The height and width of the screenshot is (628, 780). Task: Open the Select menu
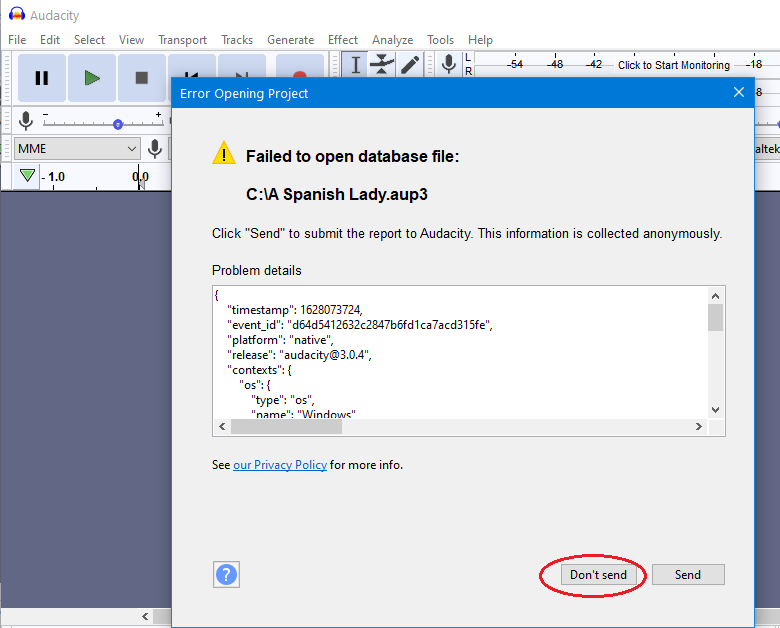point(90,40)
